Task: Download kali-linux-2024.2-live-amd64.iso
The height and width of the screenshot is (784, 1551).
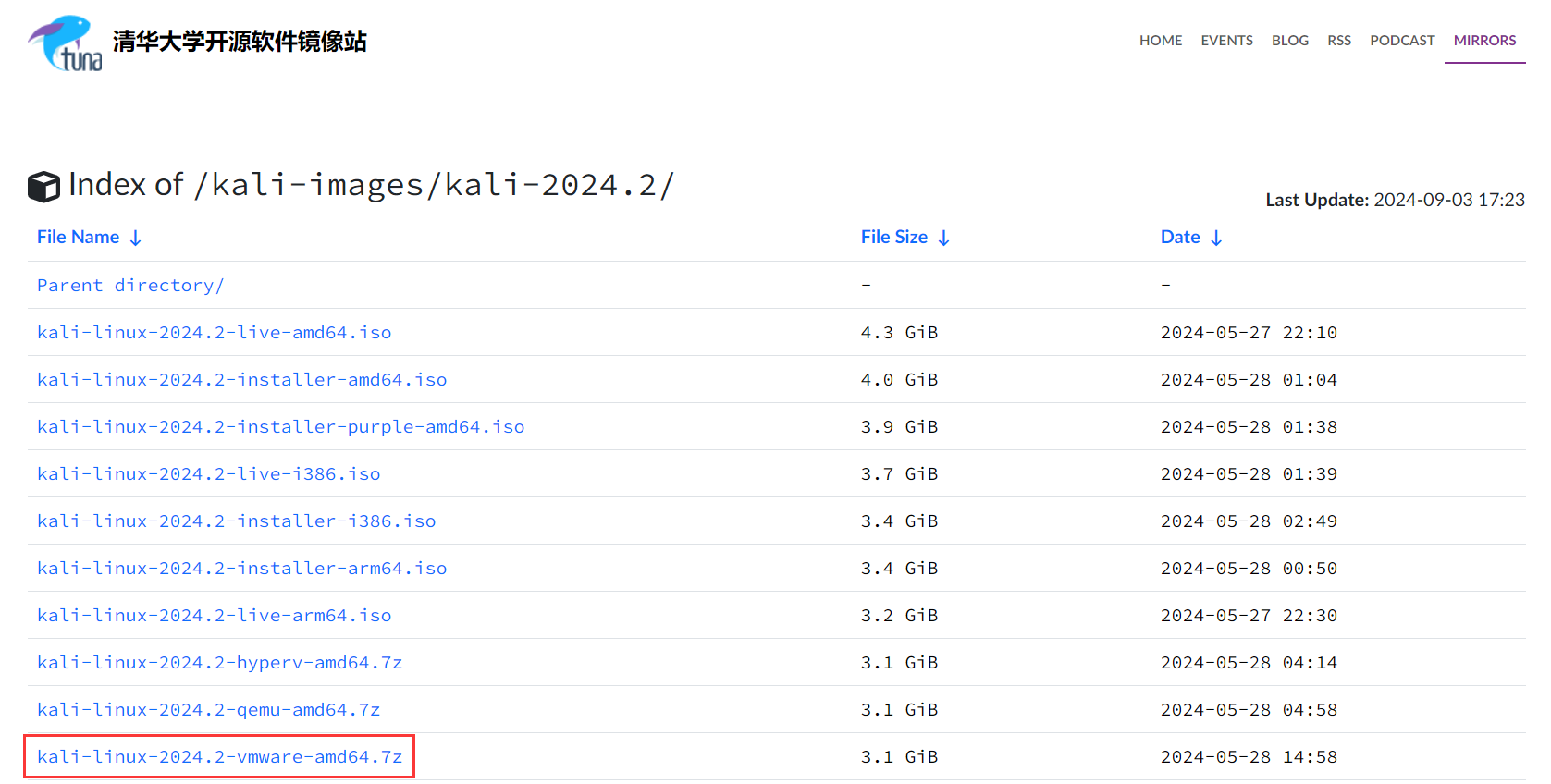Action: tap(215, 333)
